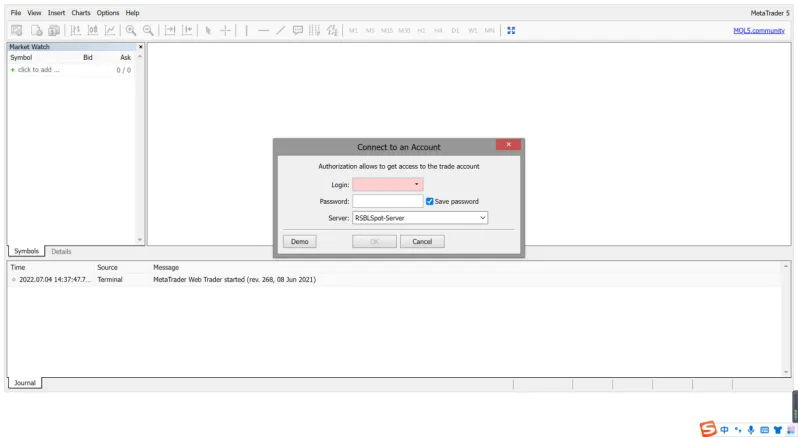Select the crosshair tool
This screenshot has height=438, width=798.
click(x=225, y=31)
